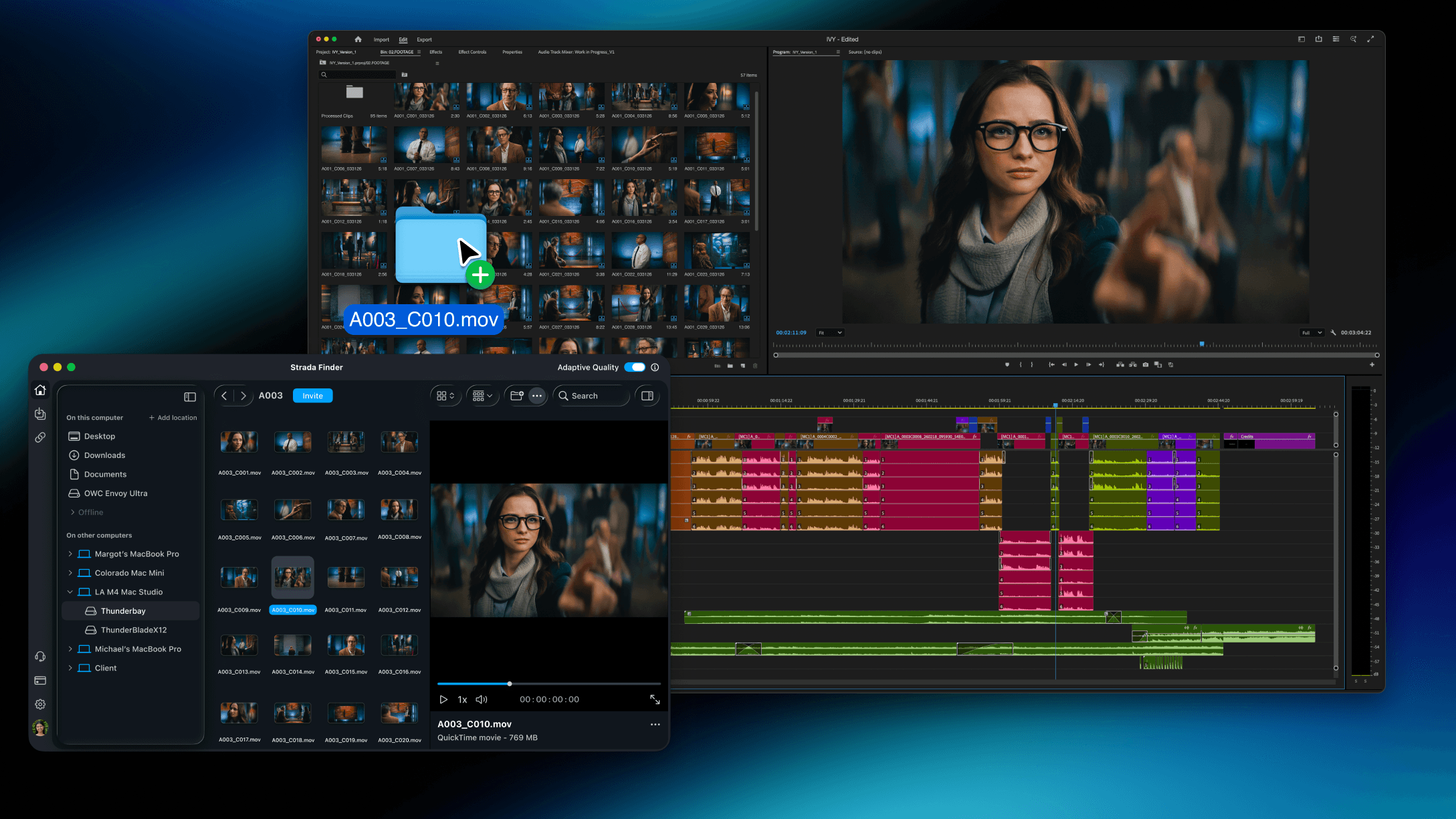Go back in Strada Finder
The image size is (1456, 819).
(224, 396)
